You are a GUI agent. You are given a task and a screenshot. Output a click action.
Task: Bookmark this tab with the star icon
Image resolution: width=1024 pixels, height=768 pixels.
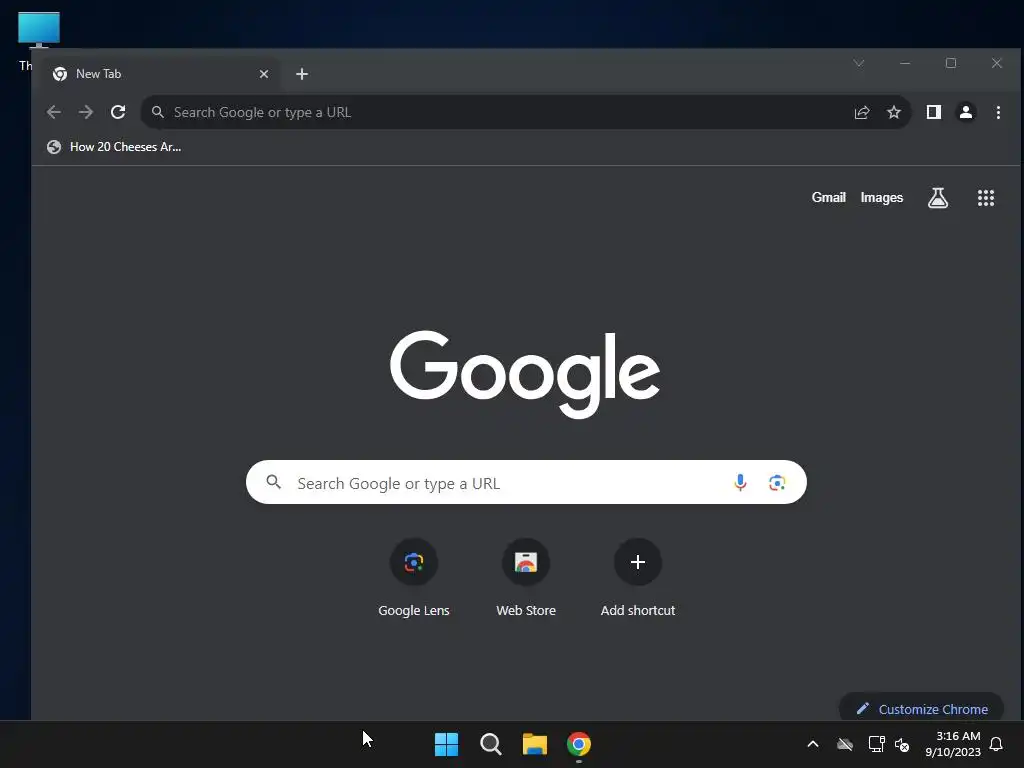(894, 112)
